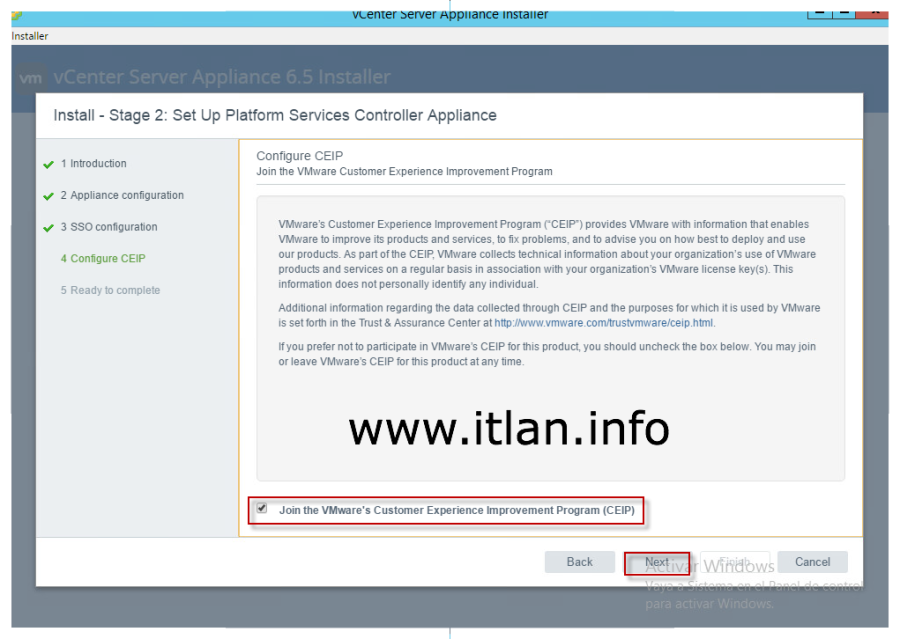Uncheck the Join CEIP checkbox
Screen dimensions: 900x639
(x=262, y=509)
